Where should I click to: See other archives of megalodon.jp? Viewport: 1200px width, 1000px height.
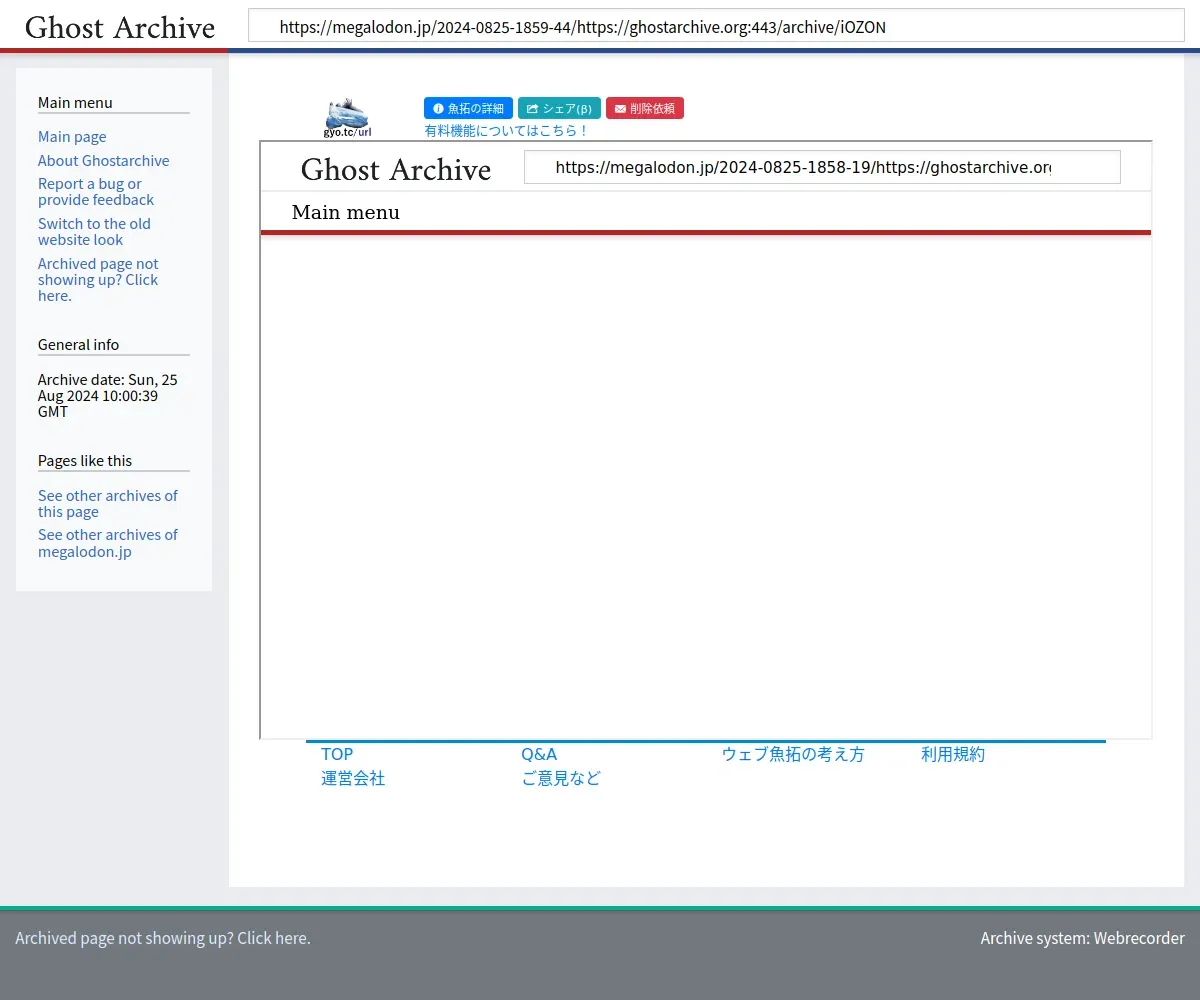coord(108,543)
